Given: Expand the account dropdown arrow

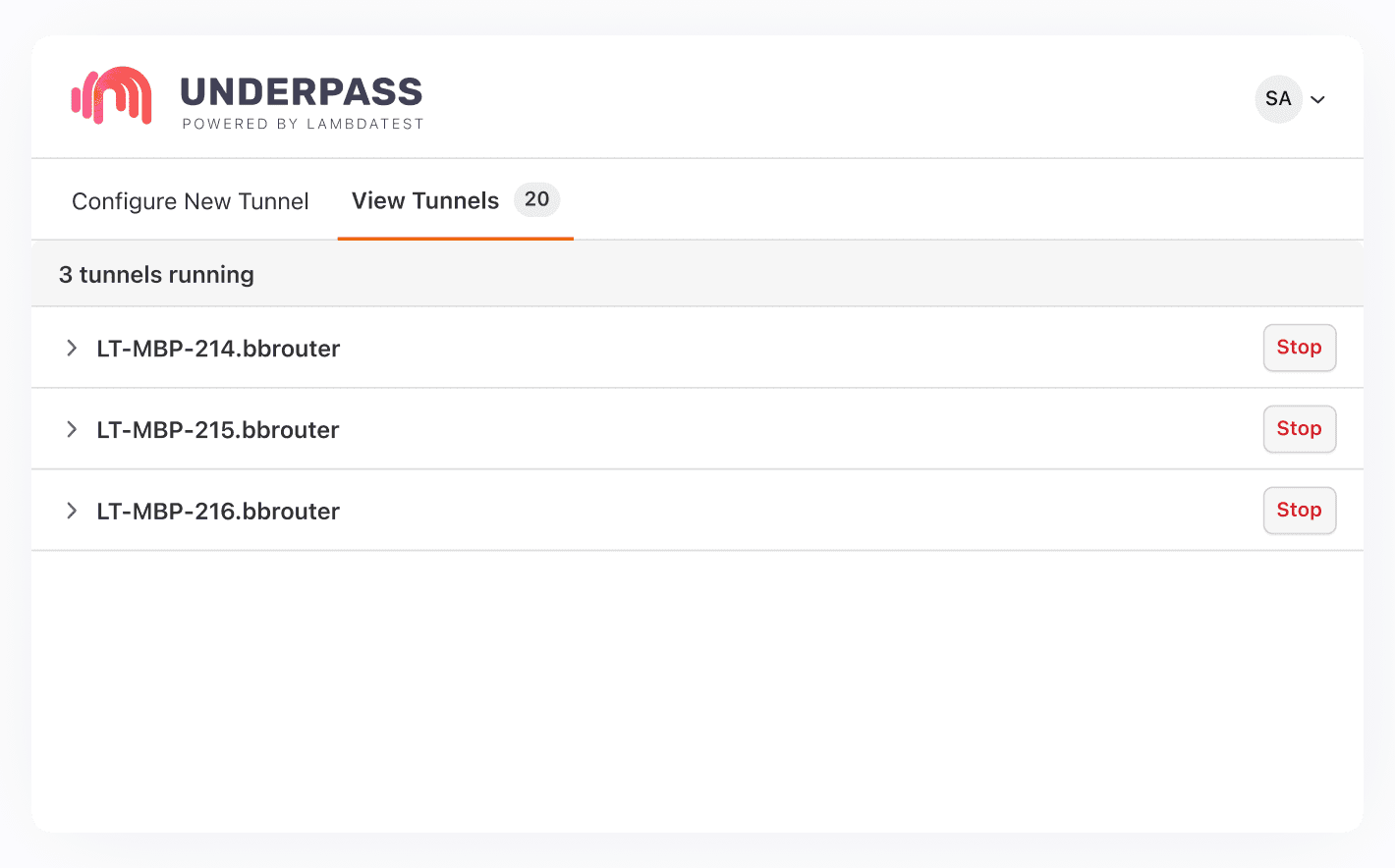Looking at the screenshot, I should coord(1318,100).
